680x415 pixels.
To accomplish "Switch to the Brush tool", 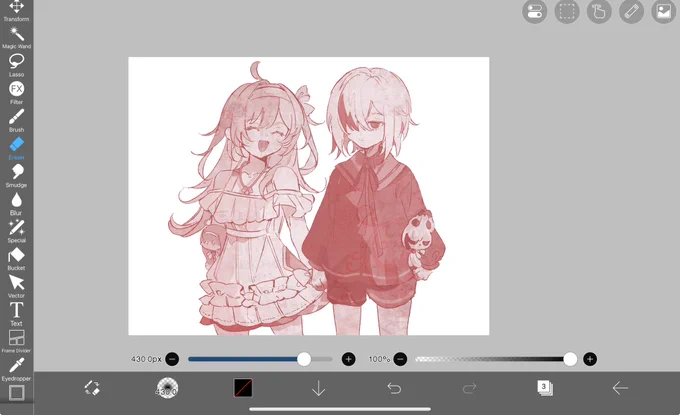I will tap(16, 121).
